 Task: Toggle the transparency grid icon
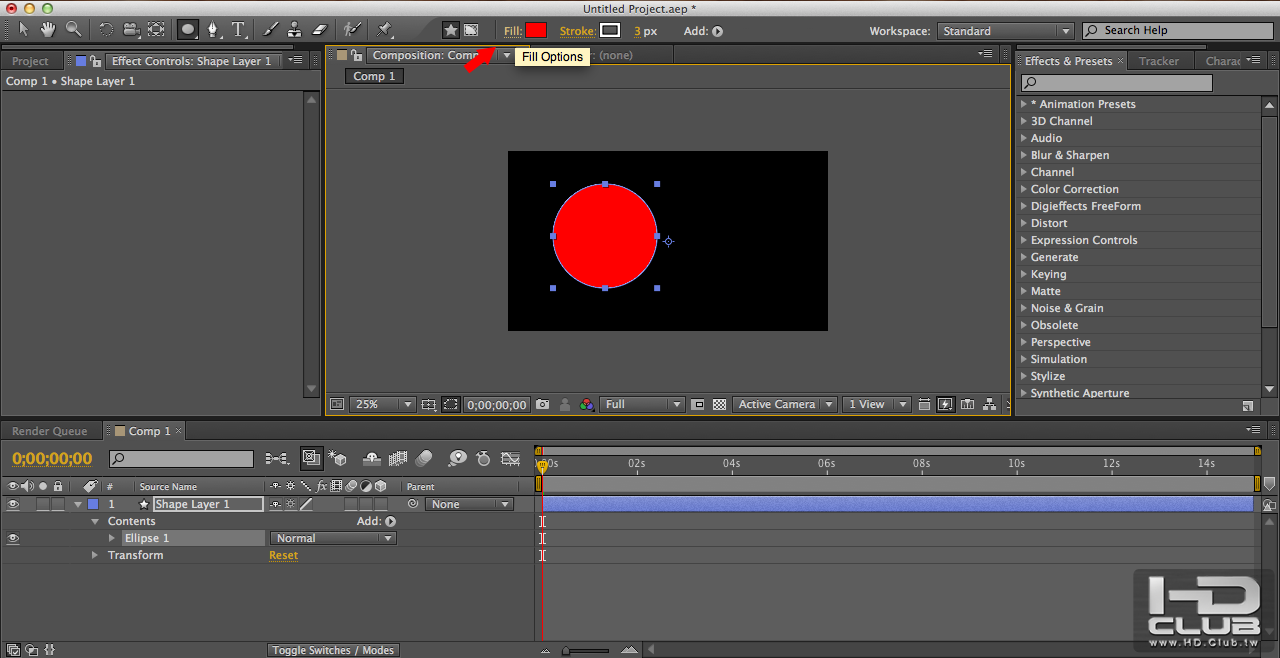point(719,405)
